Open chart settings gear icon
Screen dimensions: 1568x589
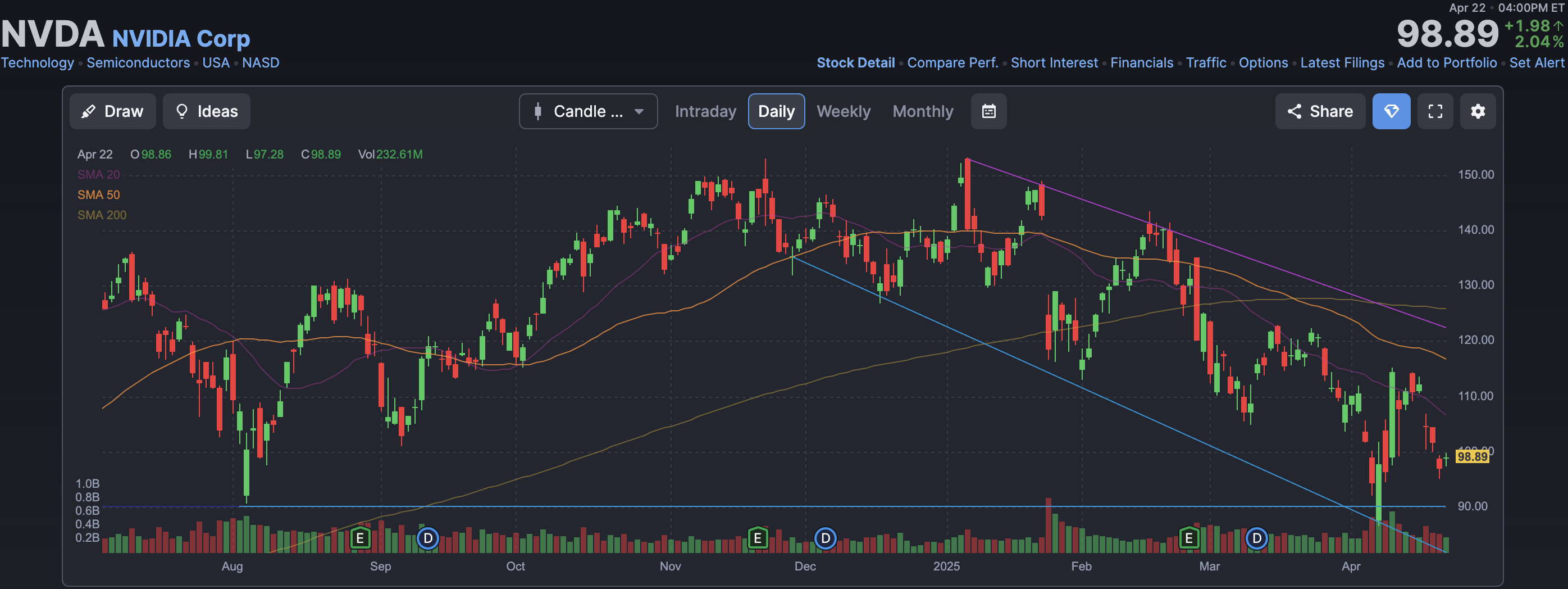(1478, 111)
